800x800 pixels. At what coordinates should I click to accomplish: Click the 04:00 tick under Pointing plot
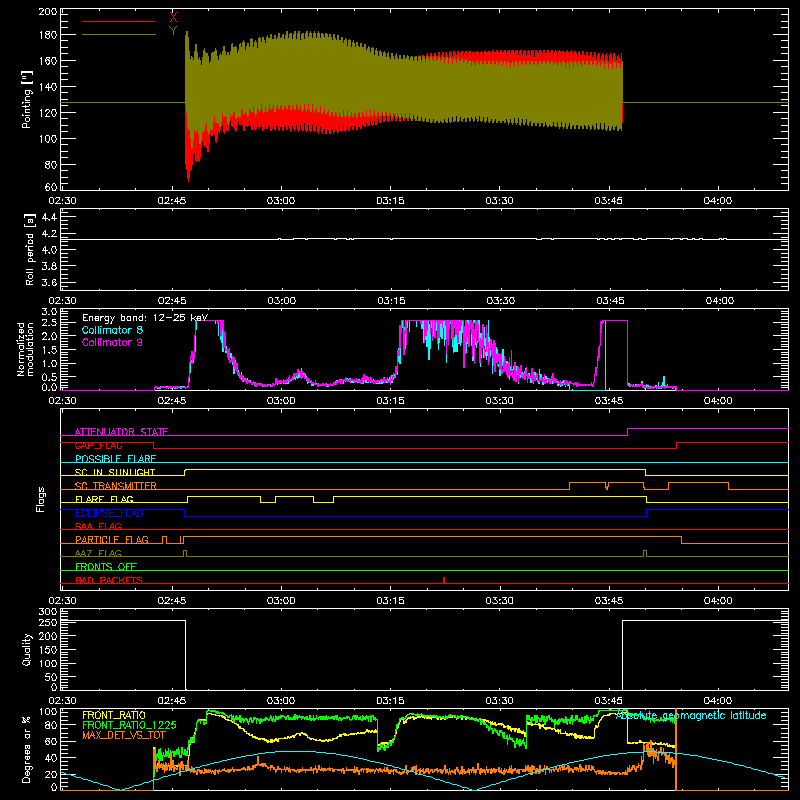[718, 201]
